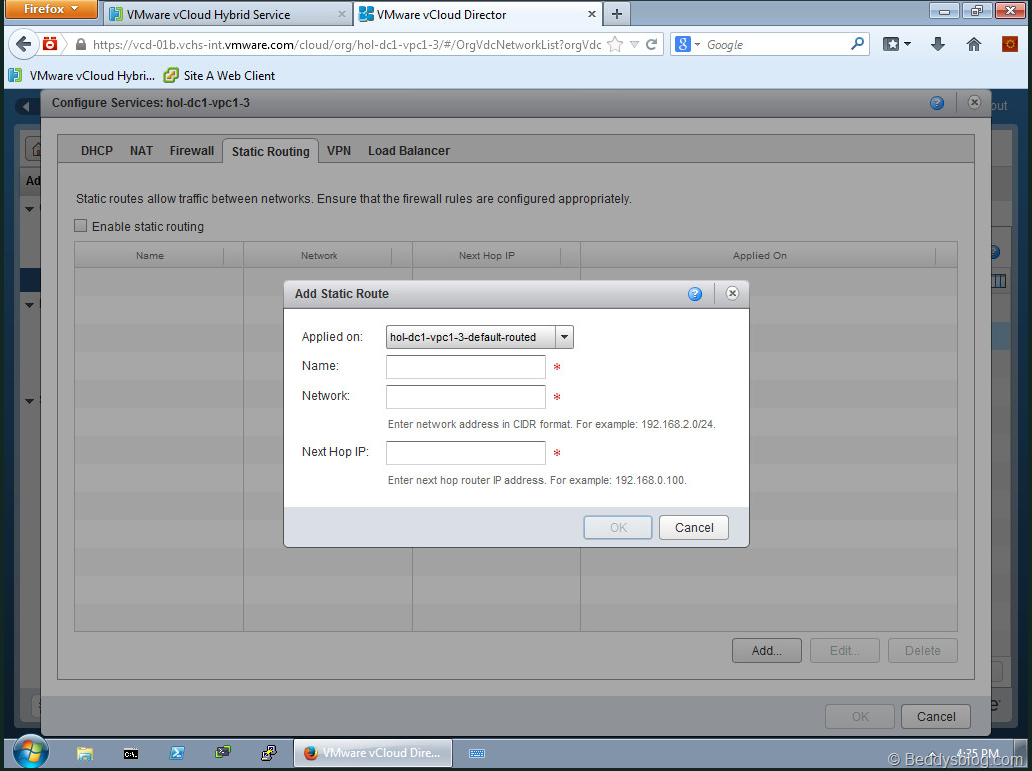
Task: Open the VMware vCloud Hybri... bookmark
Action: point(82,76)
